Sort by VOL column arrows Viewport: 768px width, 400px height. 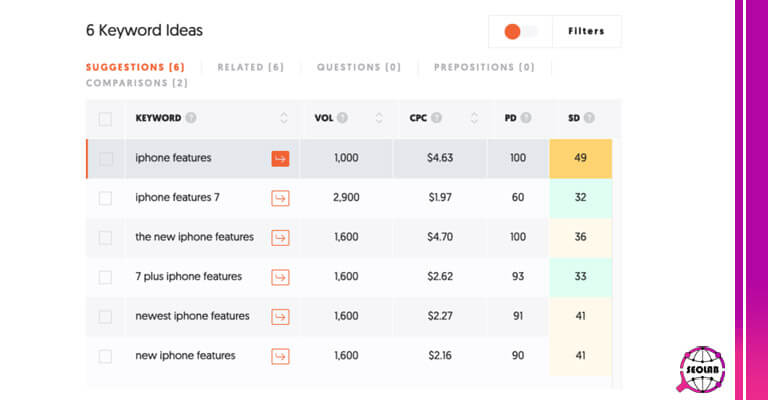(379, 118)
